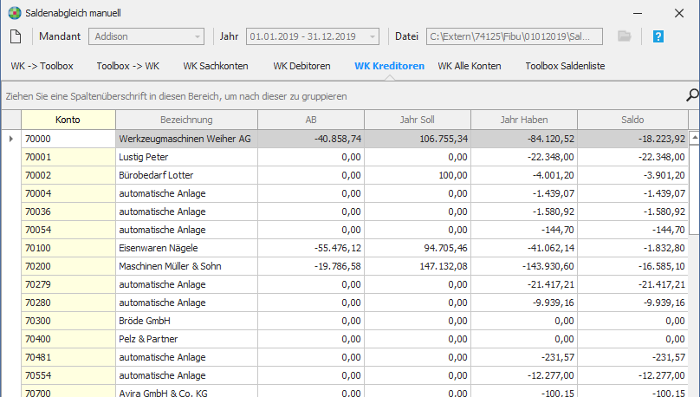This screenshot has width=700, height=397.
Task: Switch to the WK -> Toolbox tab
Action: click(42, 66)
